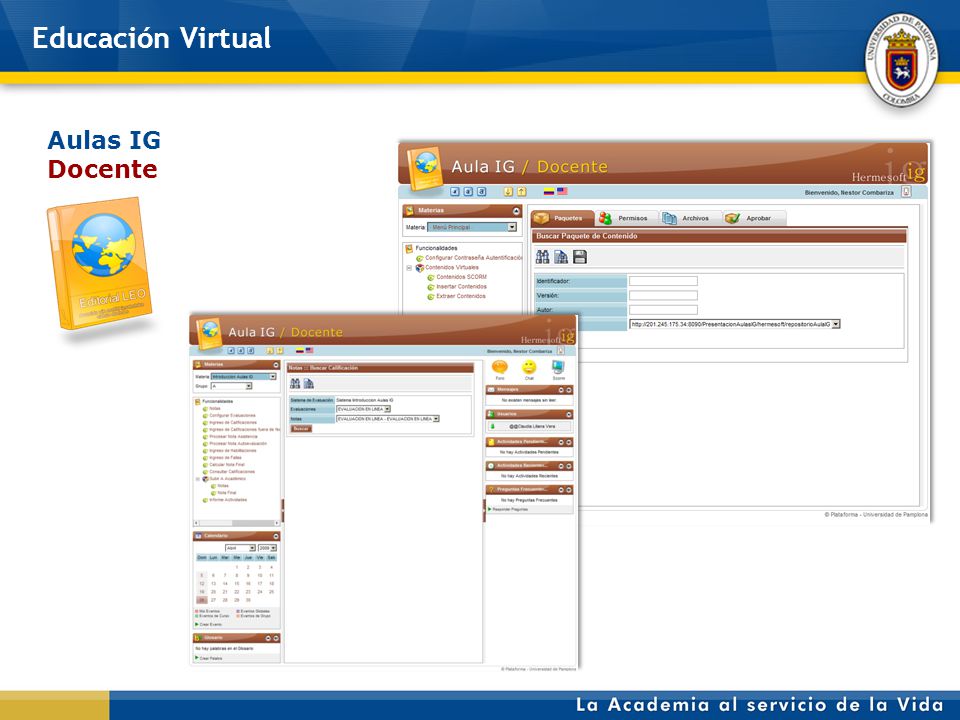Click the Universidad de Pamplona crest logo

(901, 60)
